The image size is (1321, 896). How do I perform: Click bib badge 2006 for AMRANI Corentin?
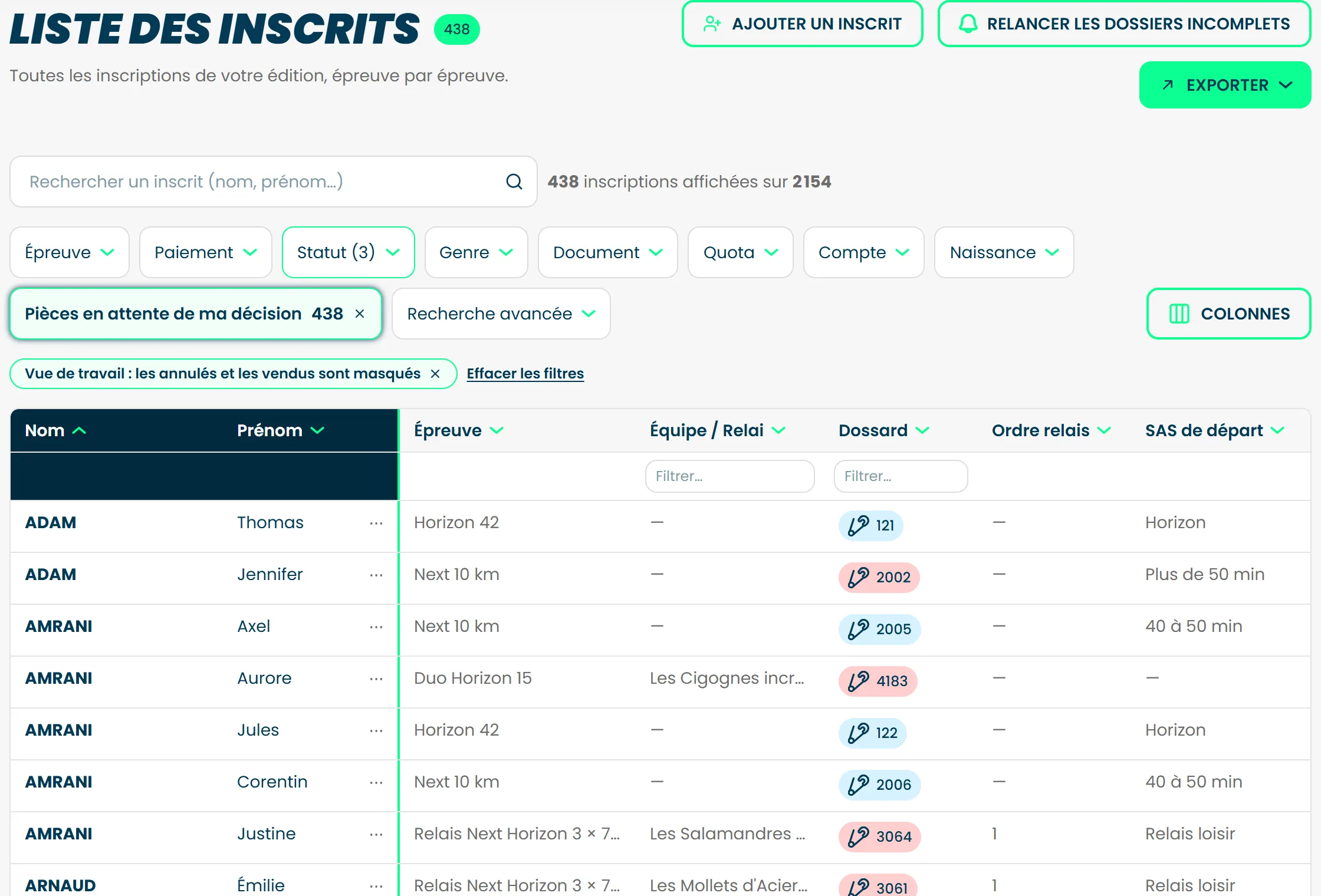[x=879, y=785]
